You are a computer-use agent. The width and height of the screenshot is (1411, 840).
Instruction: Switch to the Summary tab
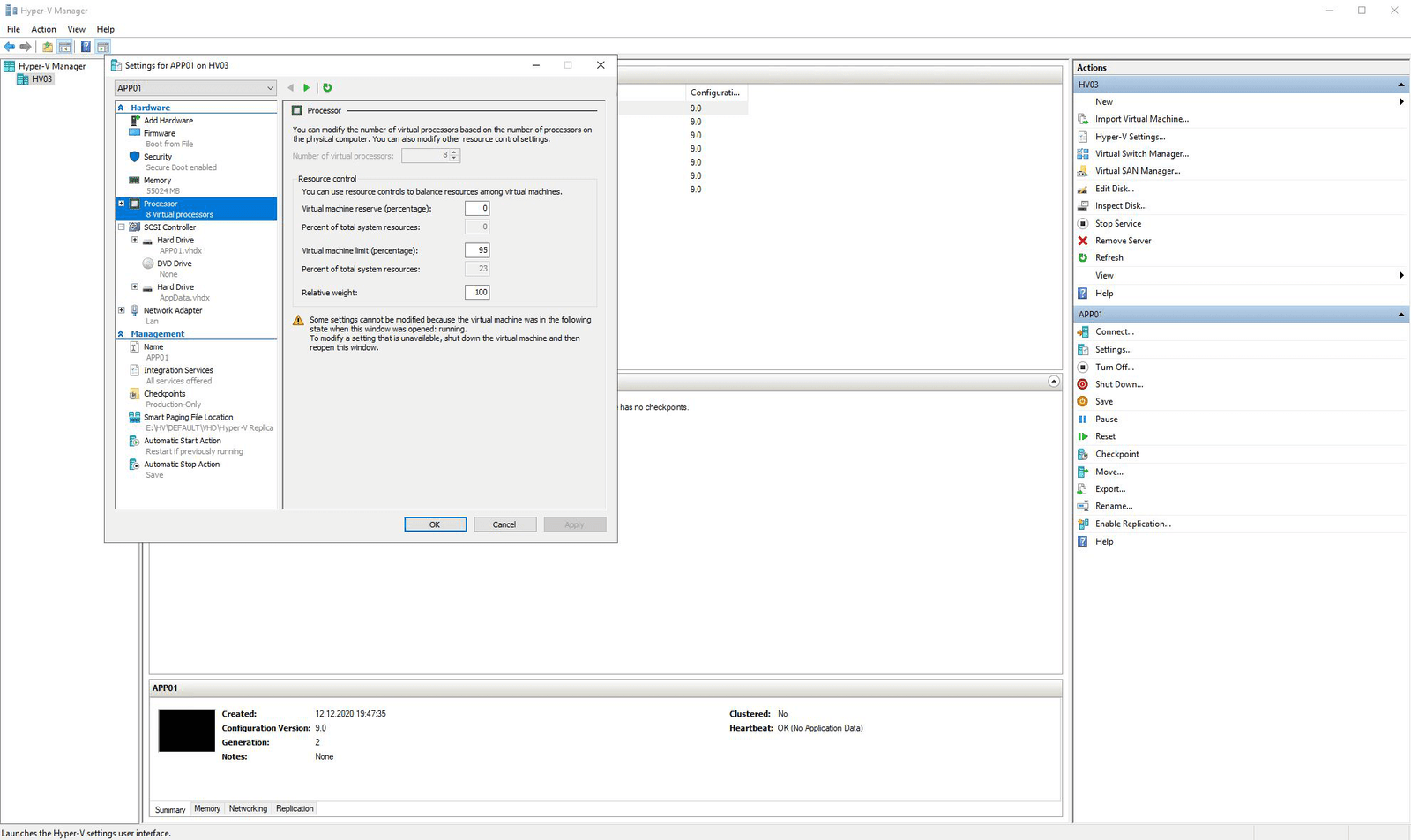(170, 809)
